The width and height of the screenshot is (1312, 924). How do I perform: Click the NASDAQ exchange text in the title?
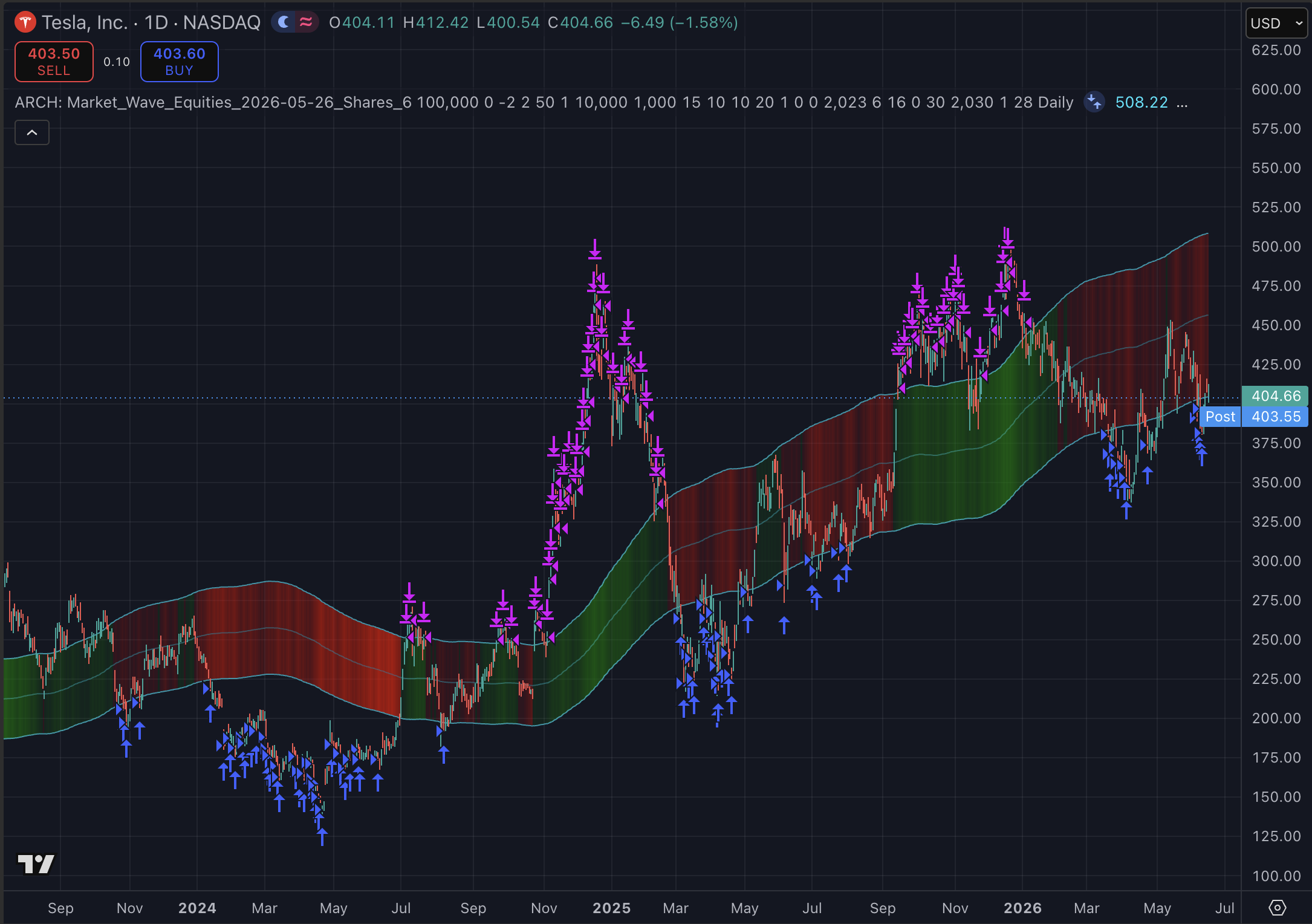[222, 23]
